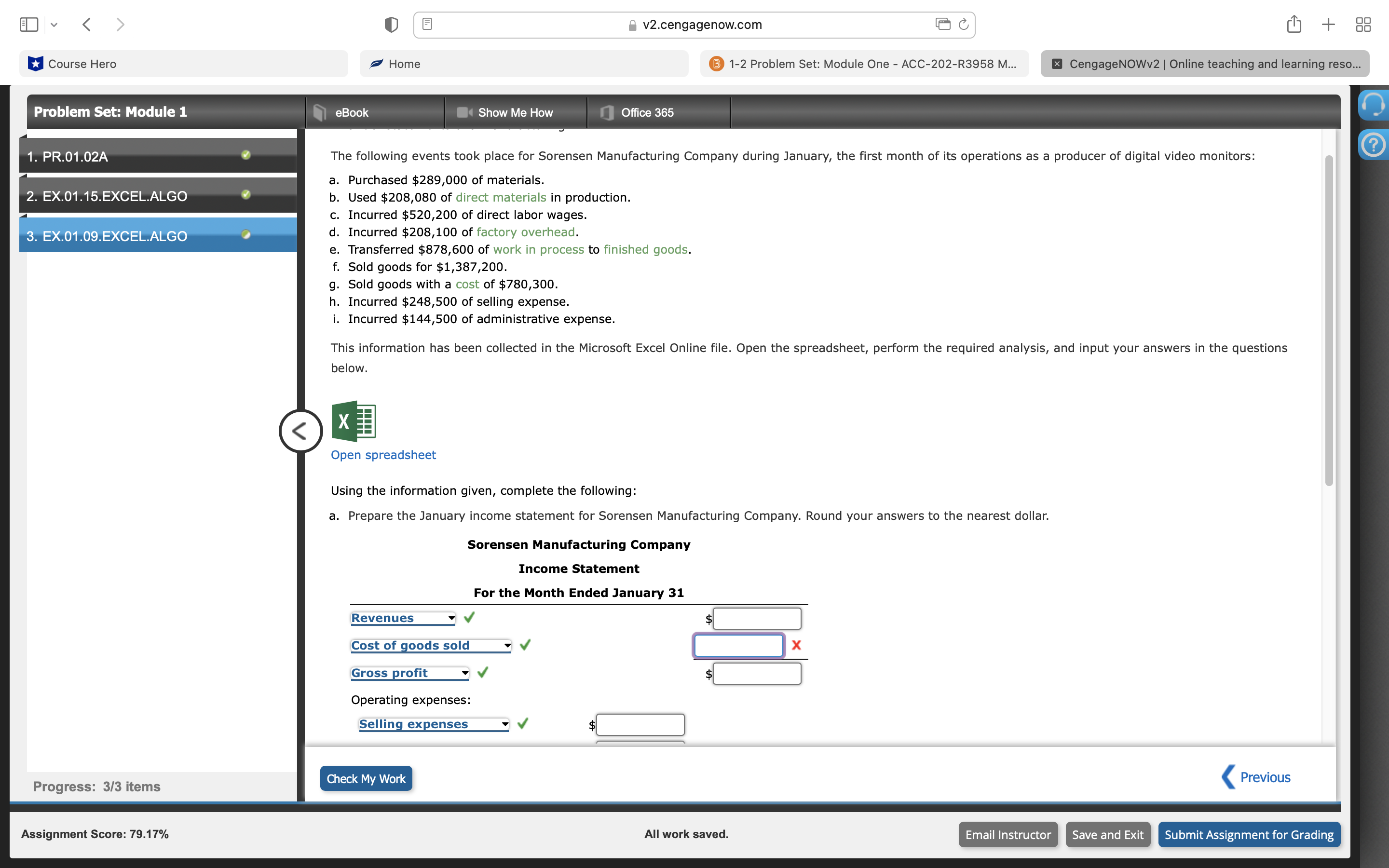Viewport: 1389px width, 868px height.
Task: Click the Excel spreadsheet icon
Action: point(354,421)
